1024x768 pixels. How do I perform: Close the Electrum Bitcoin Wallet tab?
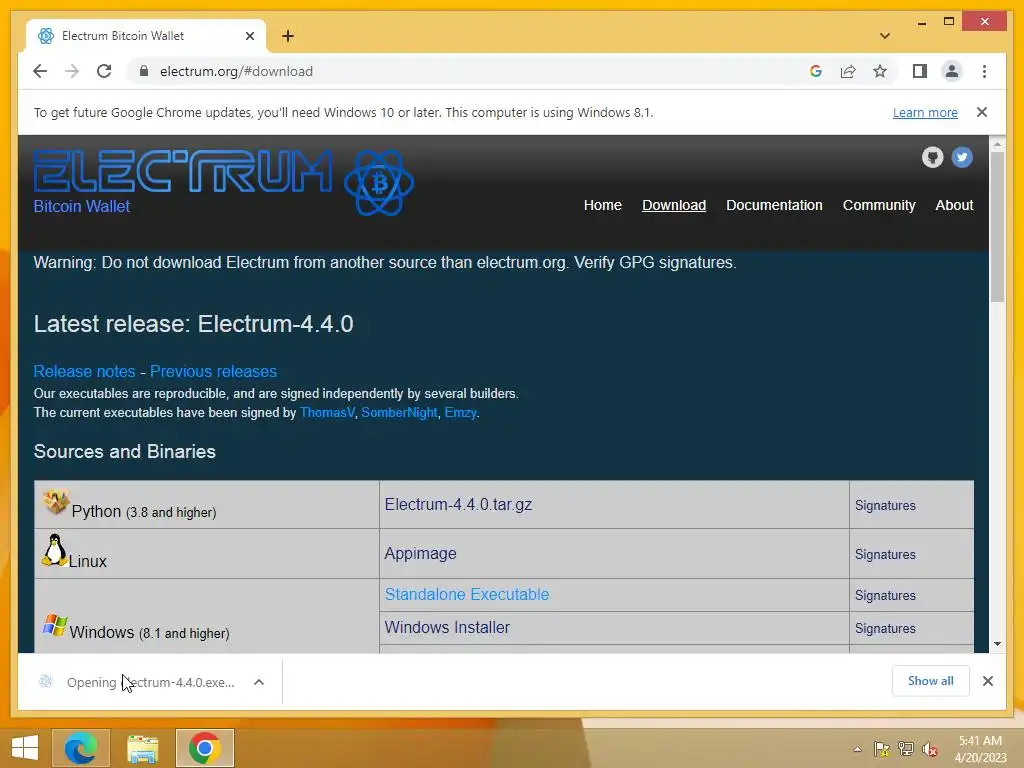249,36
